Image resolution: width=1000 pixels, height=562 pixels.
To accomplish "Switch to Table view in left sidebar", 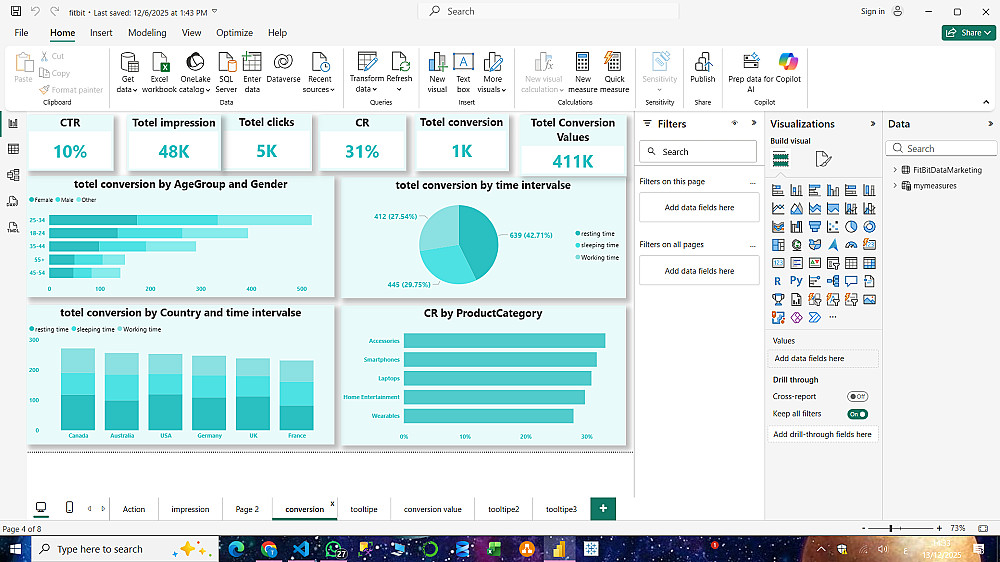I will (x=13, y=149).
